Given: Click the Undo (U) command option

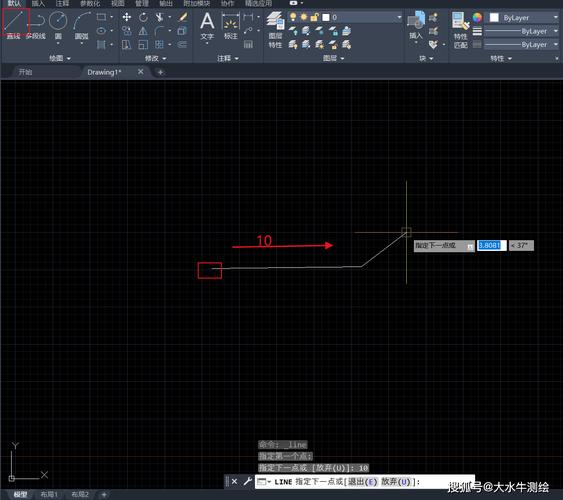Looking at the screenshot, I should [395, 482].
